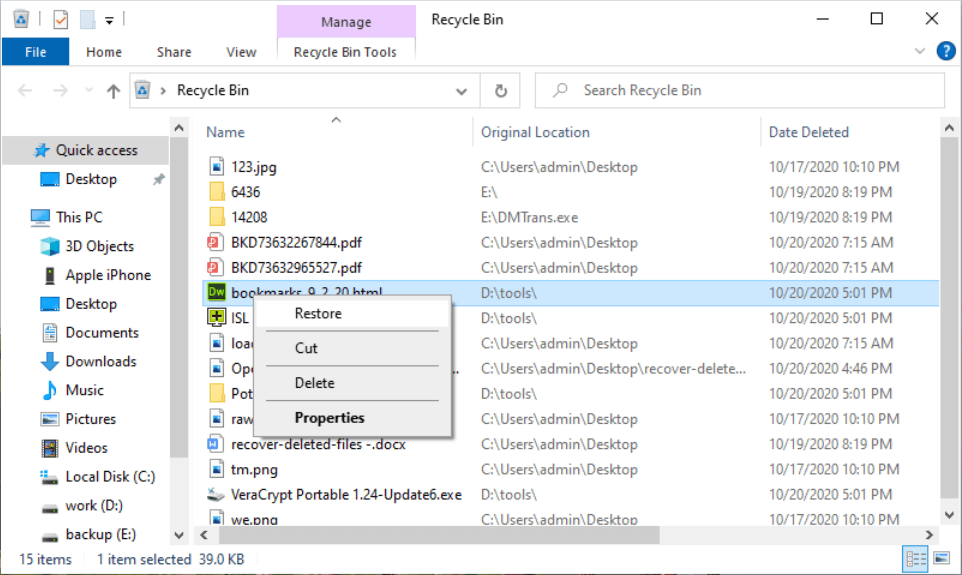Click the Help question mark icon

[945, 51]
